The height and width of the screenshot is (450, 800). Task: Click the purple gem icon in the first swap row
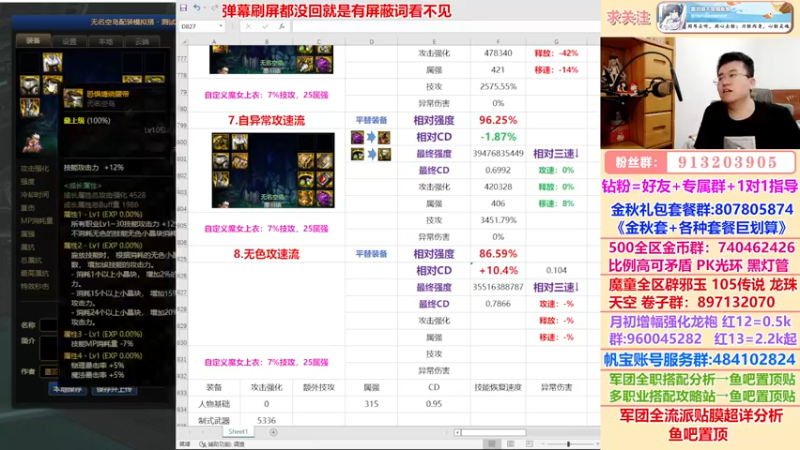click(357, 137)
